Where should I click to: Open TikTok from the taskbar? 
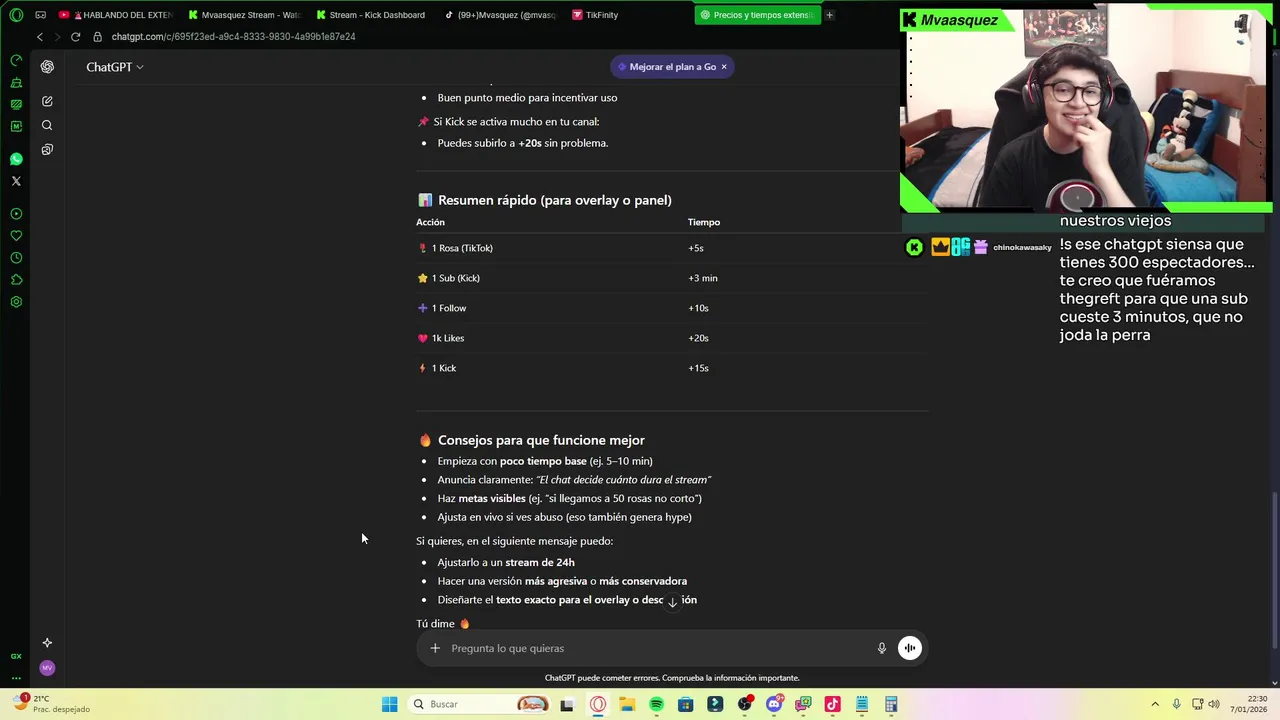(x=832, y=704)
